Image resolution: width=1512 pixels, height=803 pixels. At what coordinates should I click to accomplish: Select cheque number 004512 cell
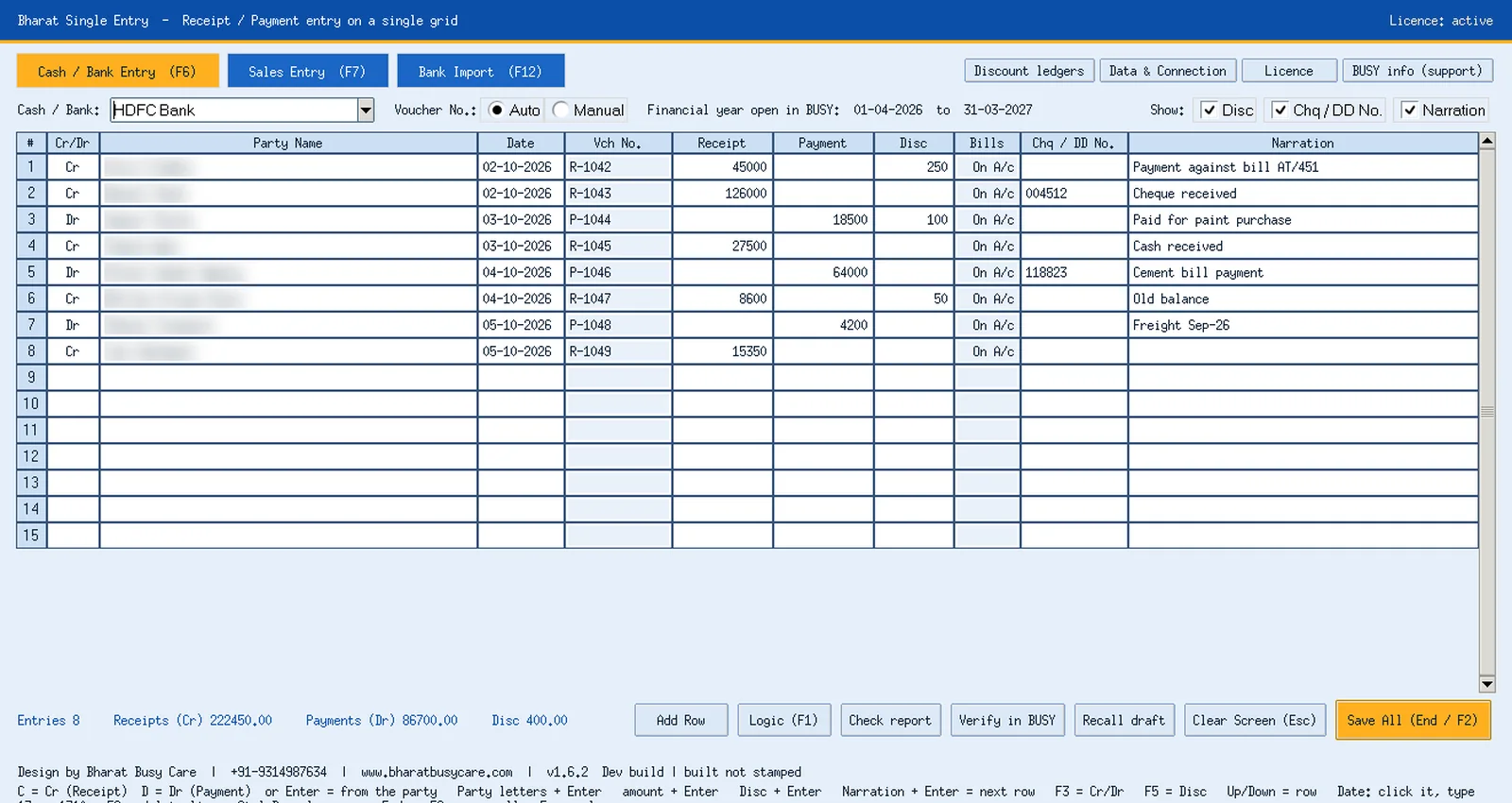tap(1074, 194)
